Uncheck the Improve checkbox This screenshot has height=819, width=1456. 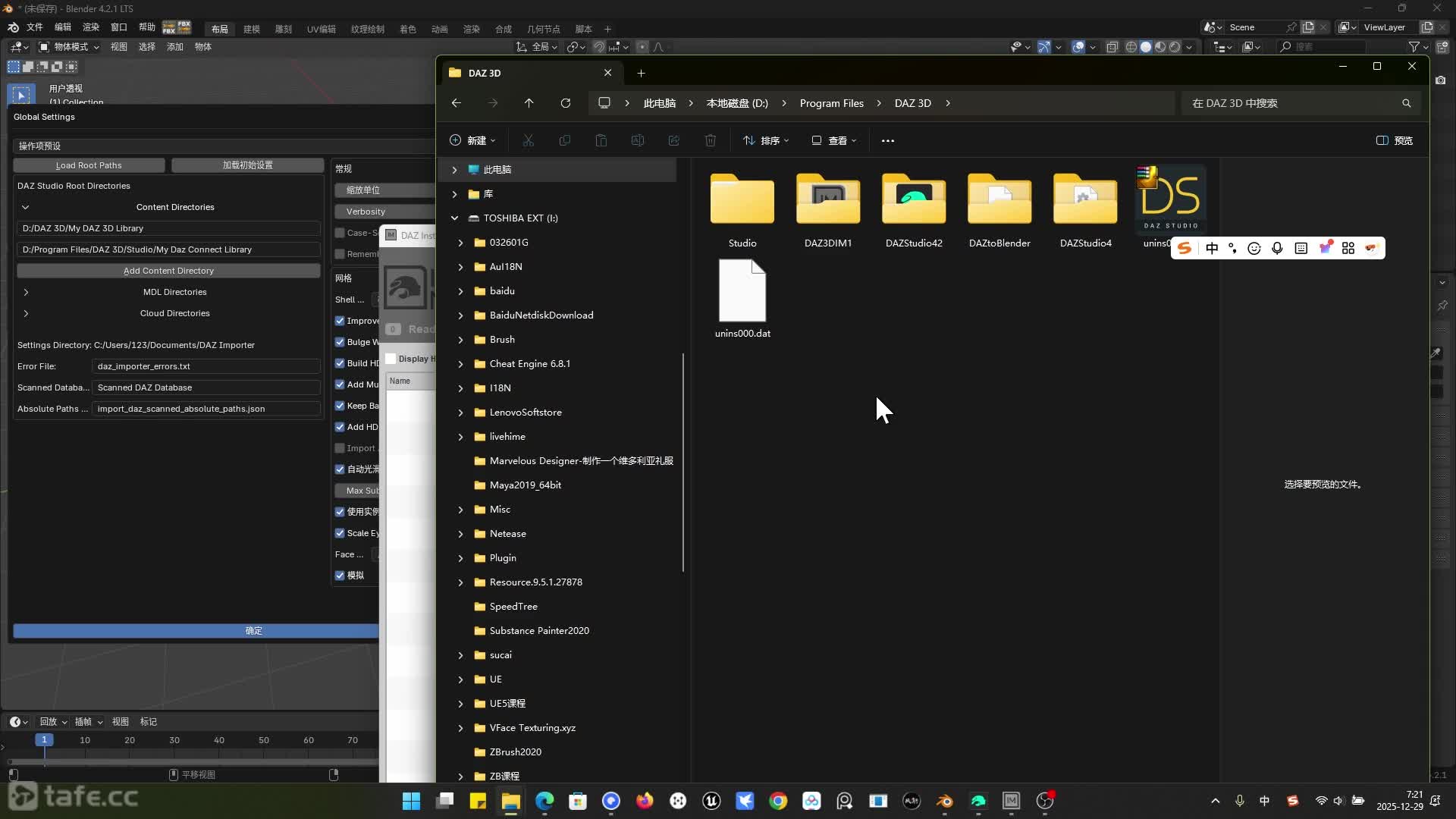point(340,321)
